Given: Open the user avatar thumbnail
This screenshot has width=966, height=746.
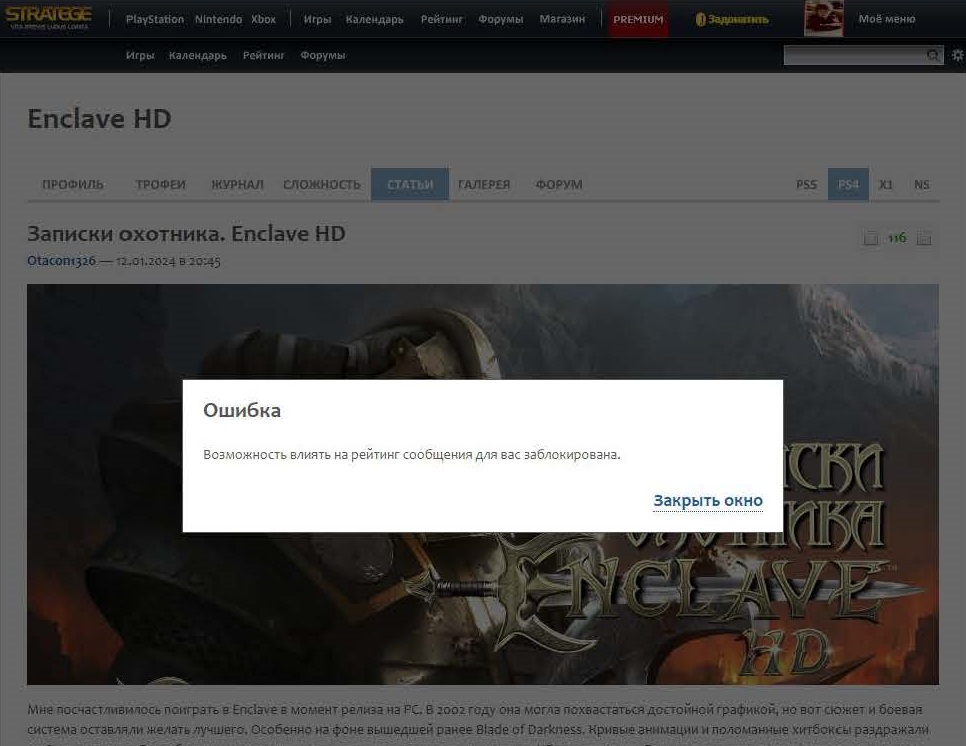Looking at the screenshot, I should 824,18.
